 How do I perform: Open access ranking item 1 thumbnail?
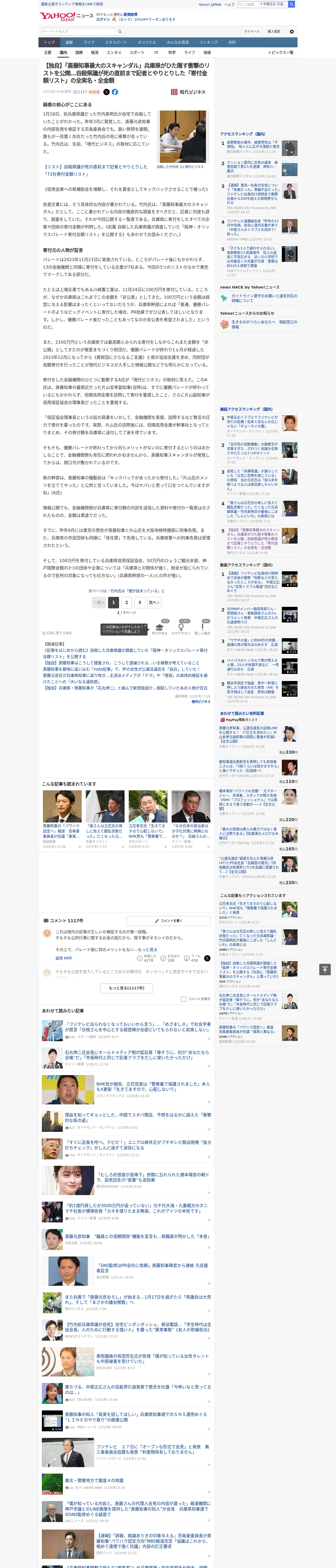[x=290, y=147]
